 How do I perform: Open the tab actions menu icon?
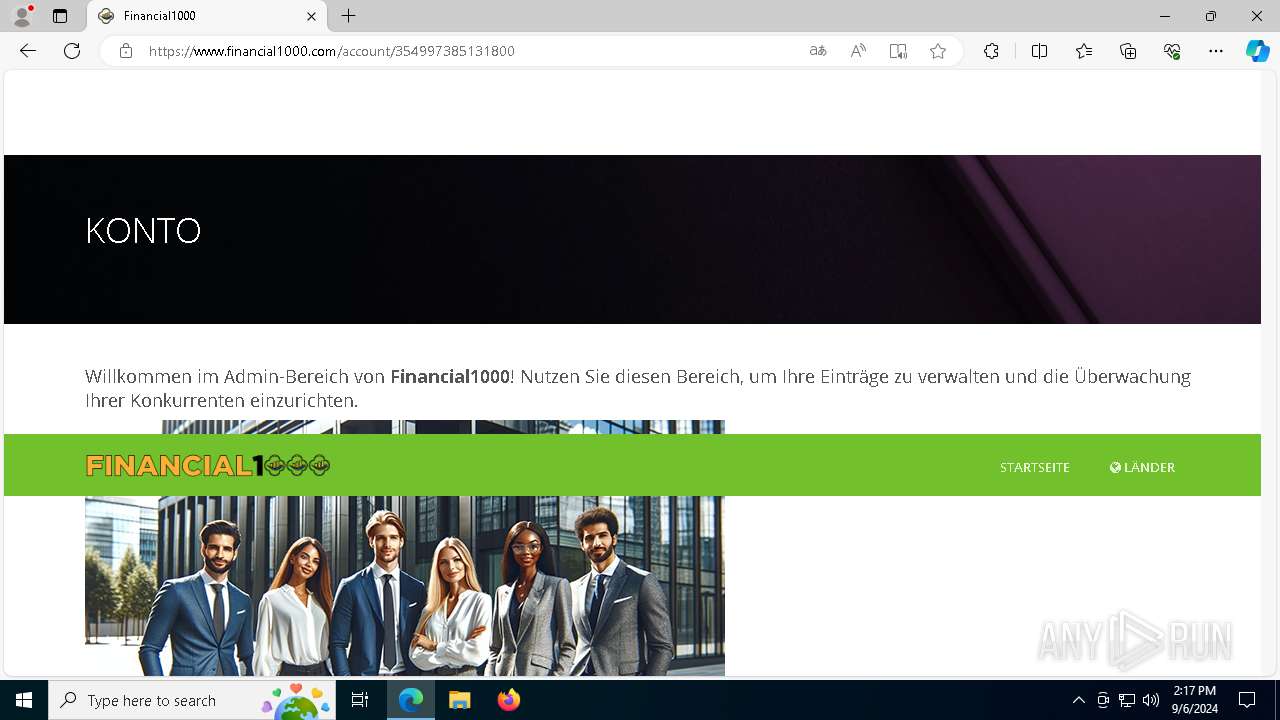[x=60, y=16]
